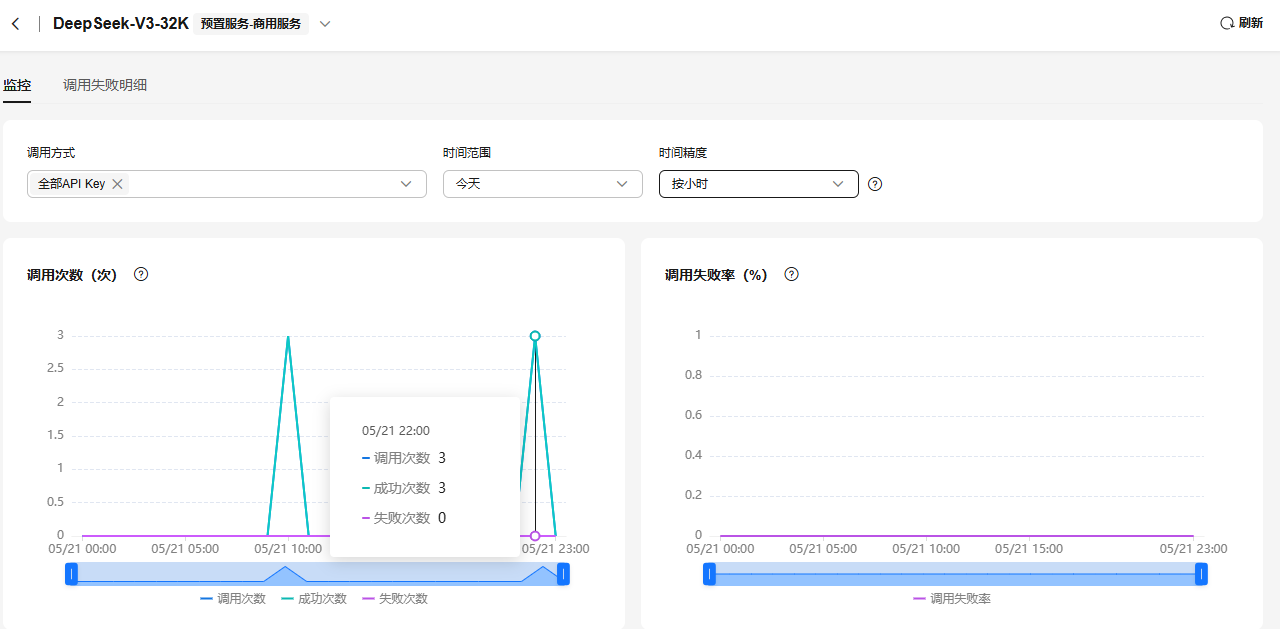1280x629 pixels.
Task: Click right handle of call-count zoom slider
Action: click(x=563, y=574)
